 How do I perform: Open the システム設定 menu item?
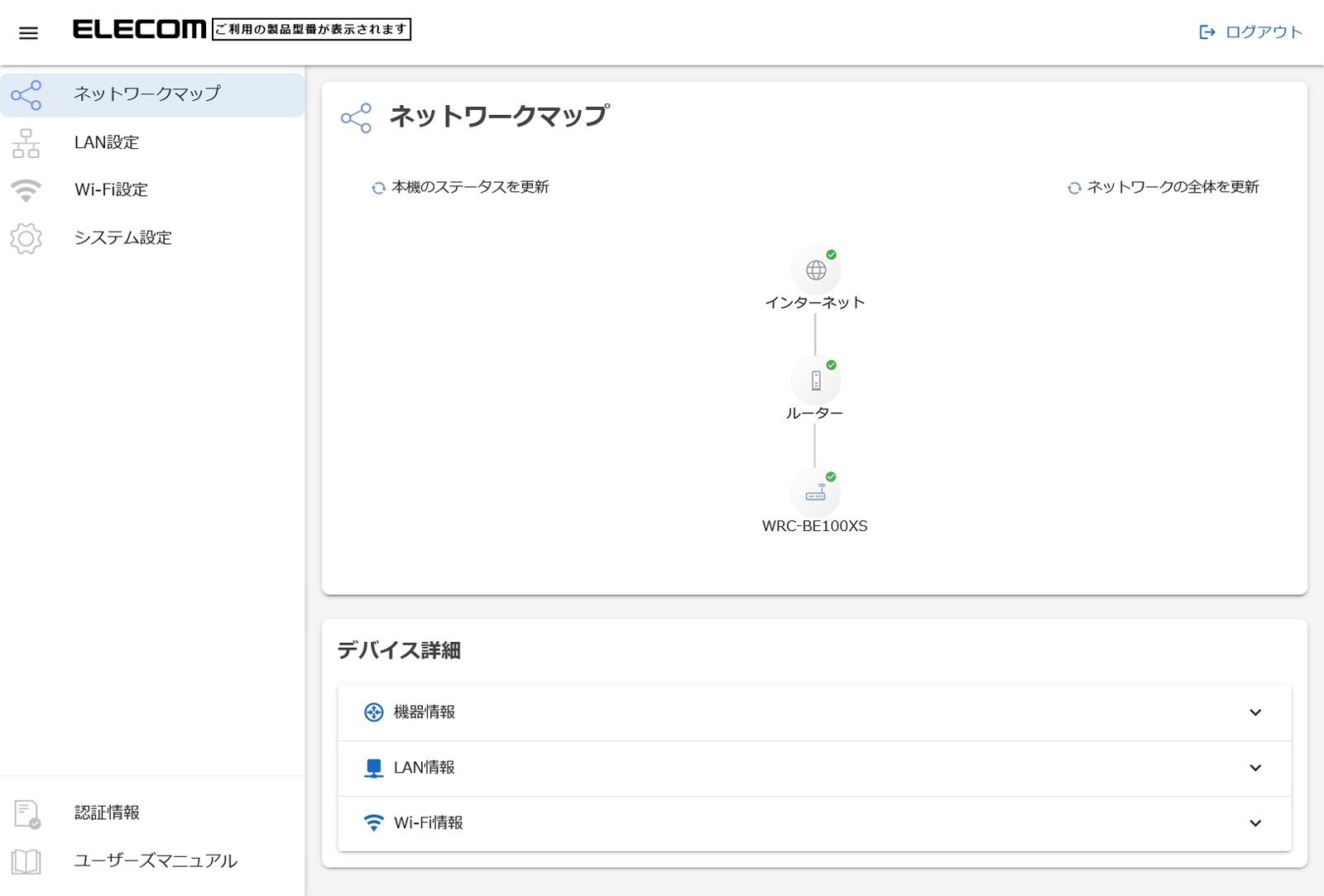[x=123, y=238]
